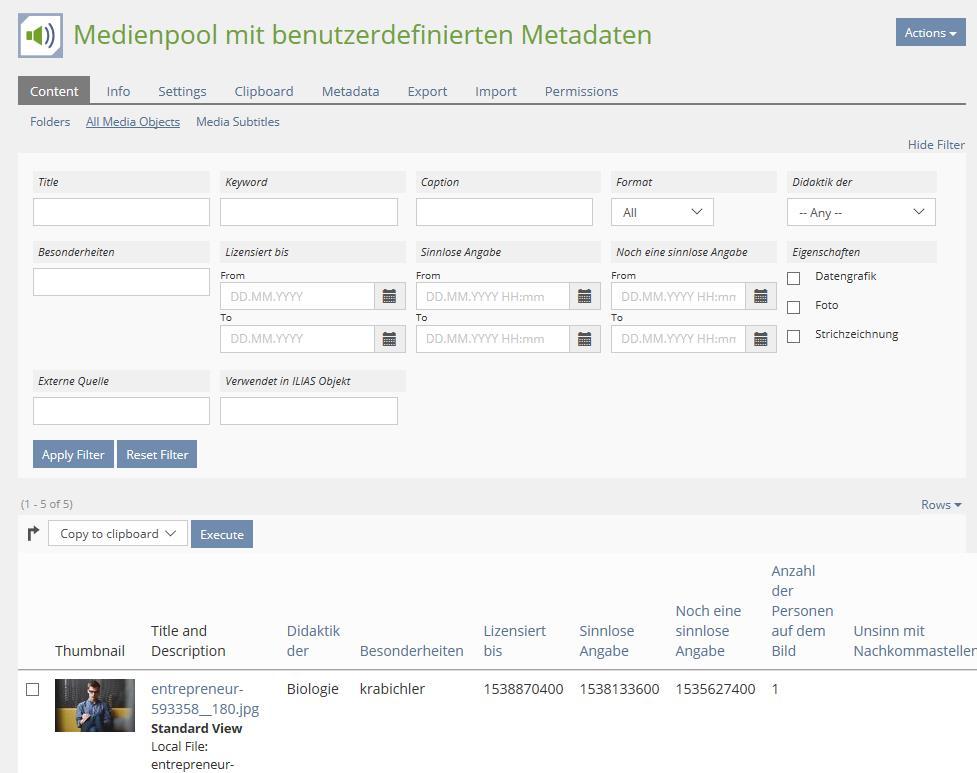Check the Foto property checkbox

point(794,307)
